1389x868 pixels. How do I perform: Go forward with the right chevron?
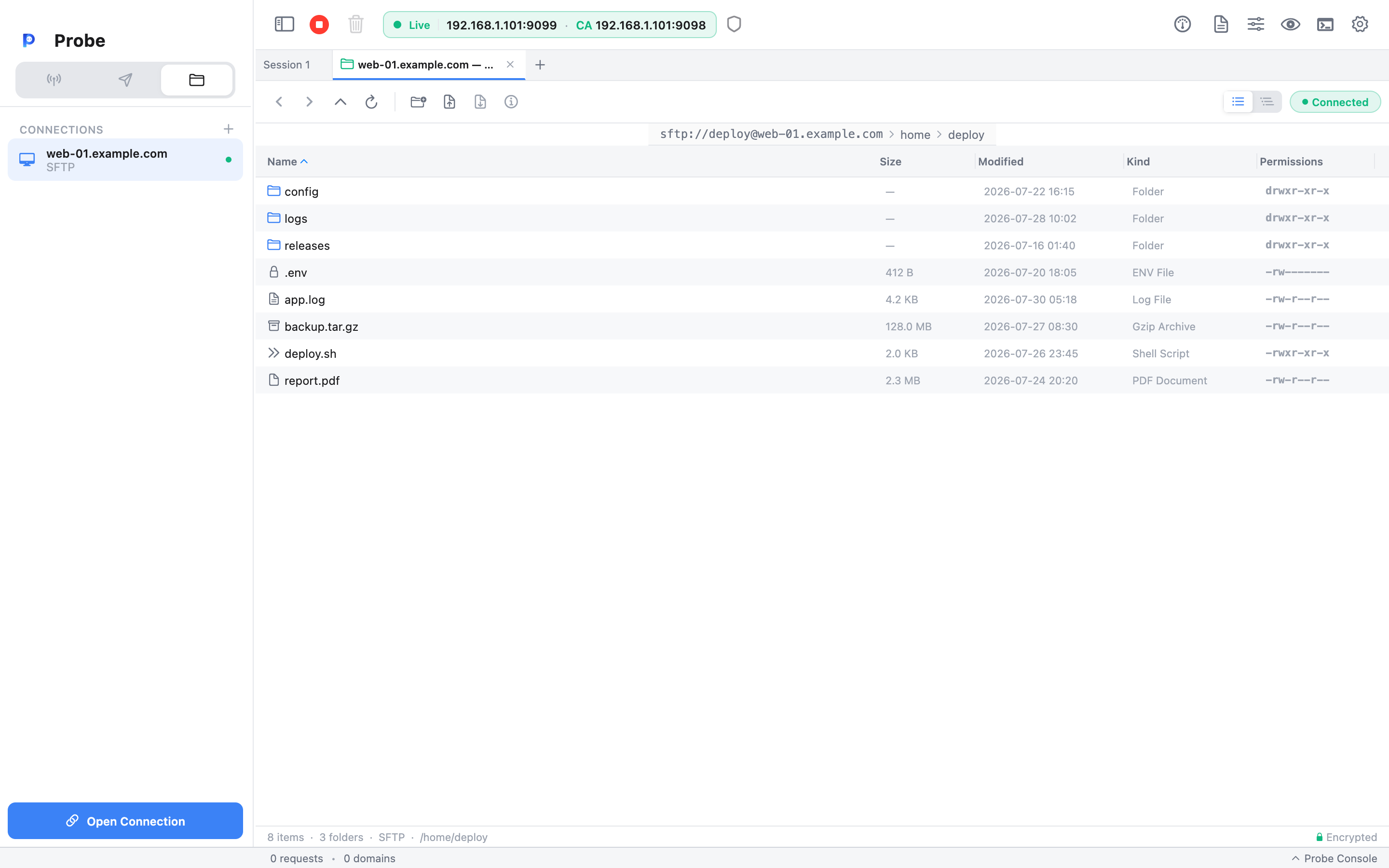pos(309,102)
